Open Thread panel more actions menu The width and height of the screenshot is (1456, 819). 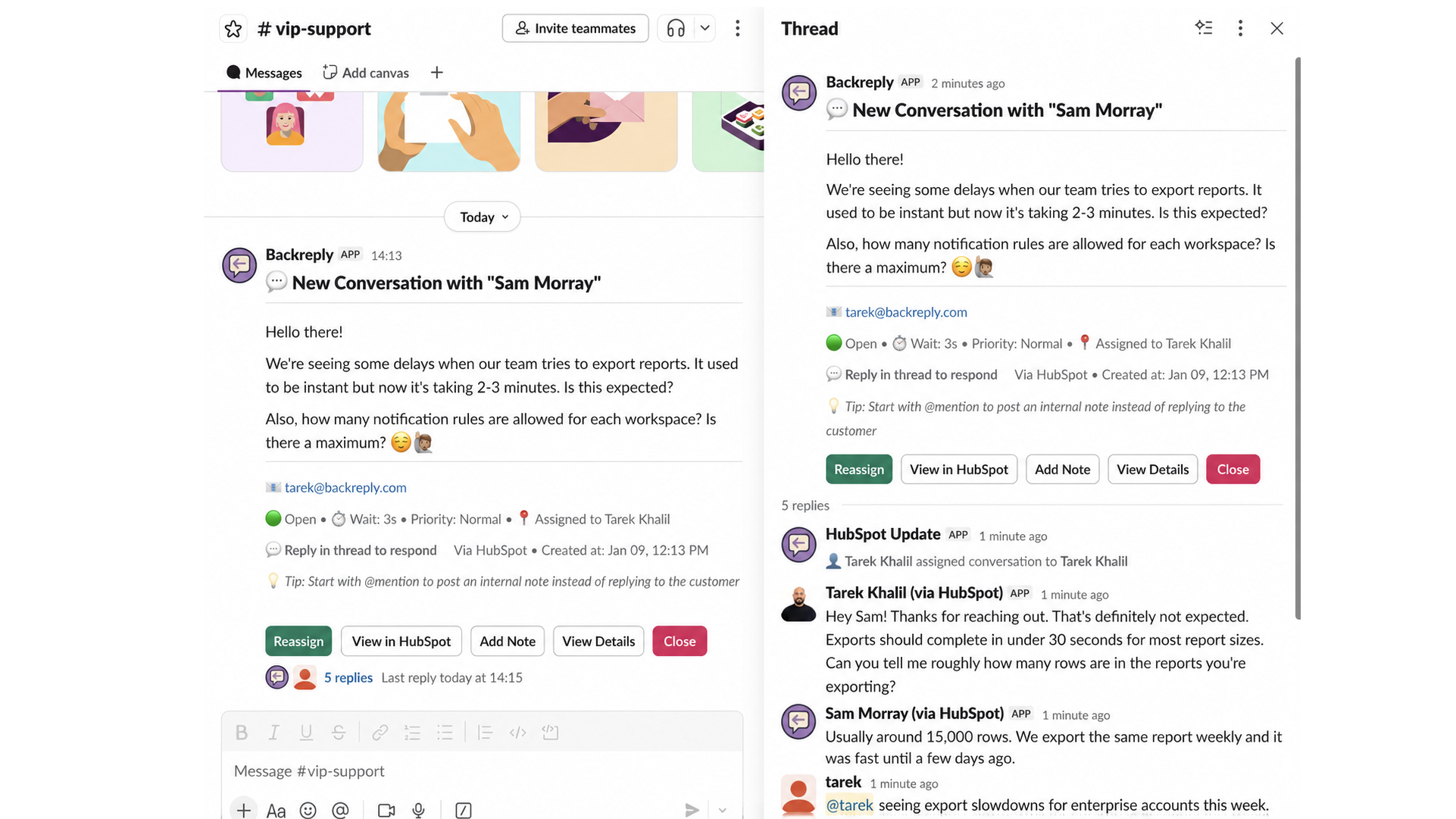(x=1240, y=29)
